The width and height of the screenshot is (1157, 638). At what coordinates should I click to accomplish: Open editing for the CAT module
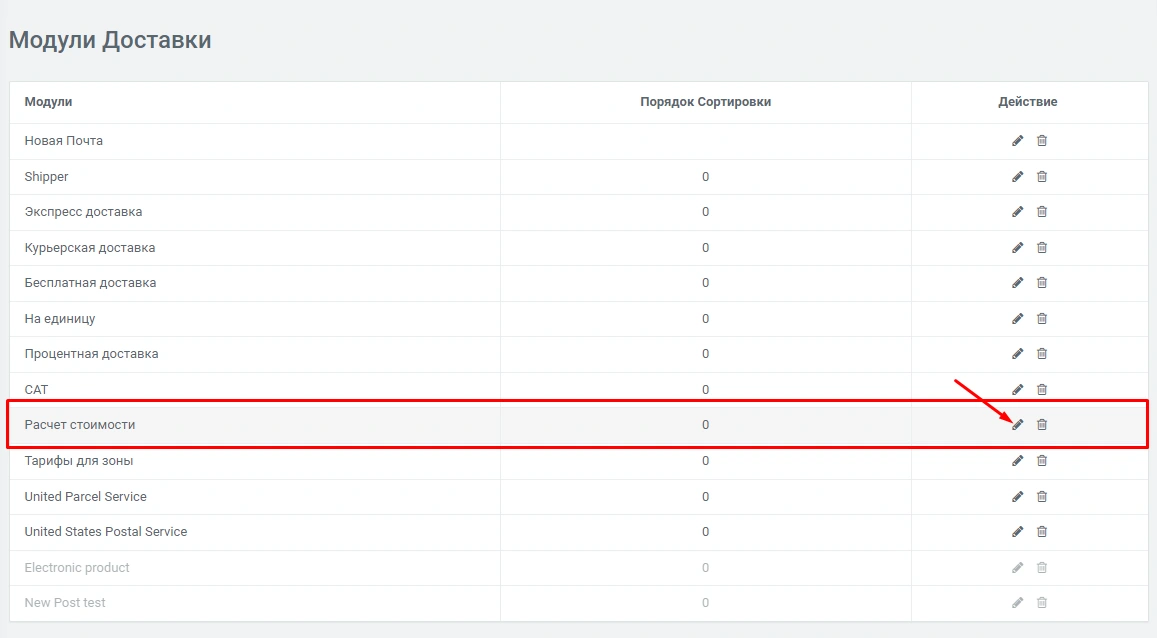click(x=1017, y=389)
